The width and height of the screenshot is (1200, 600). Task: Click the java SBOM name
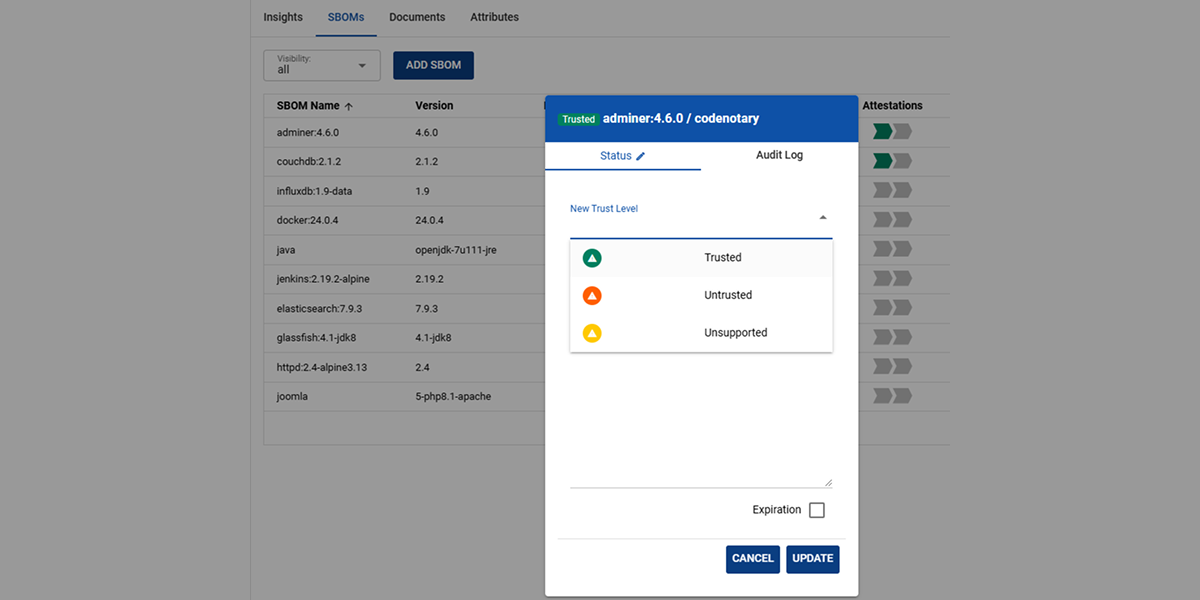[286, 250]
